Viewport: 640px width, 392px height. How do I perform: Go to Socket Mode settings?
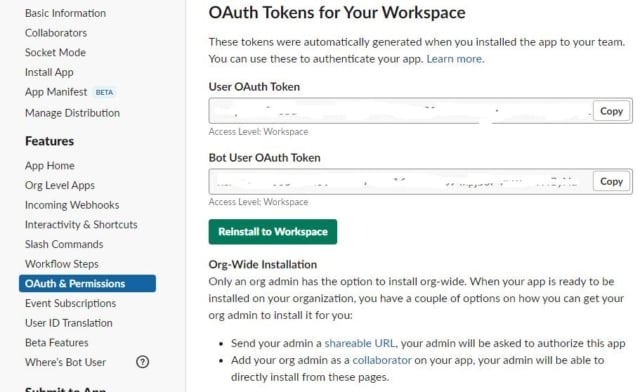[x=55, y=52]
